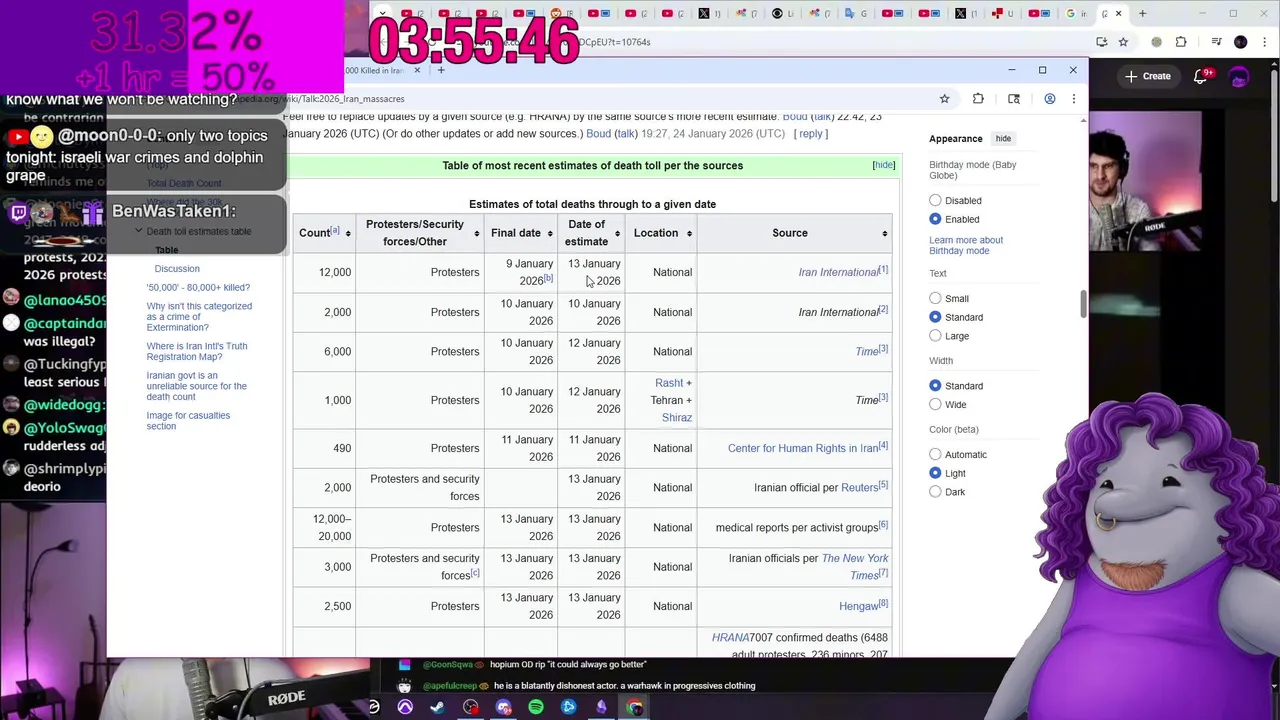This screenshot has width=1280, height=720.
Task: Set text size to Small
Action: click(935, 298)
